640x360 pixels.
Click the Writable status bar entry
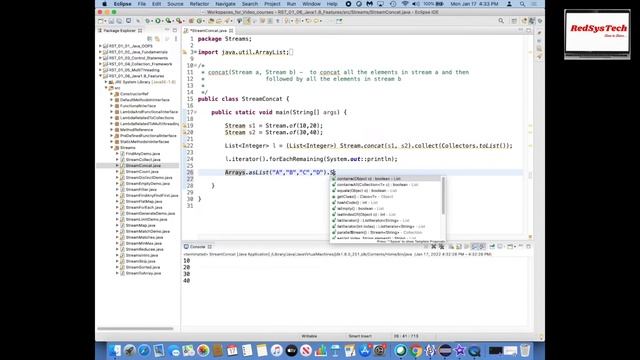point(309,336)
